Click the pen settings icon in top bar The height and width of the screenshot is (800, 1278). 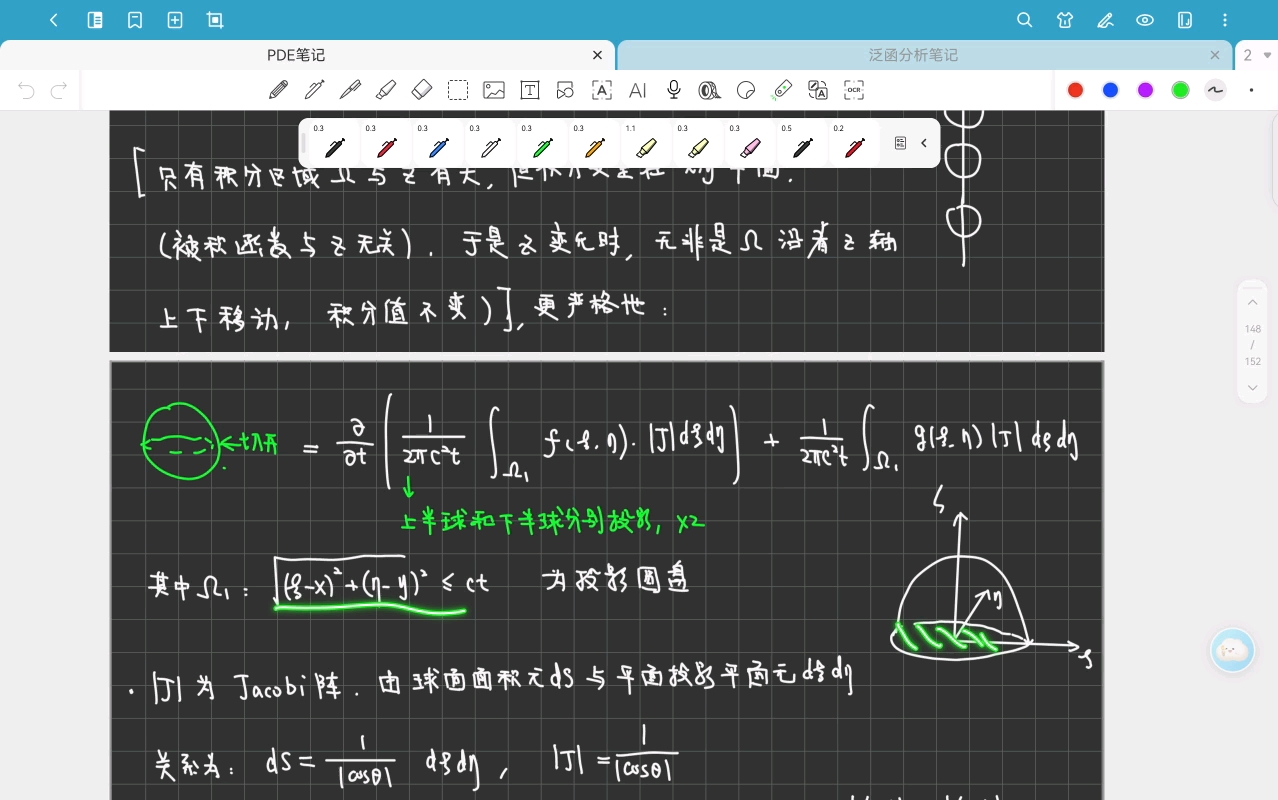1105,20
